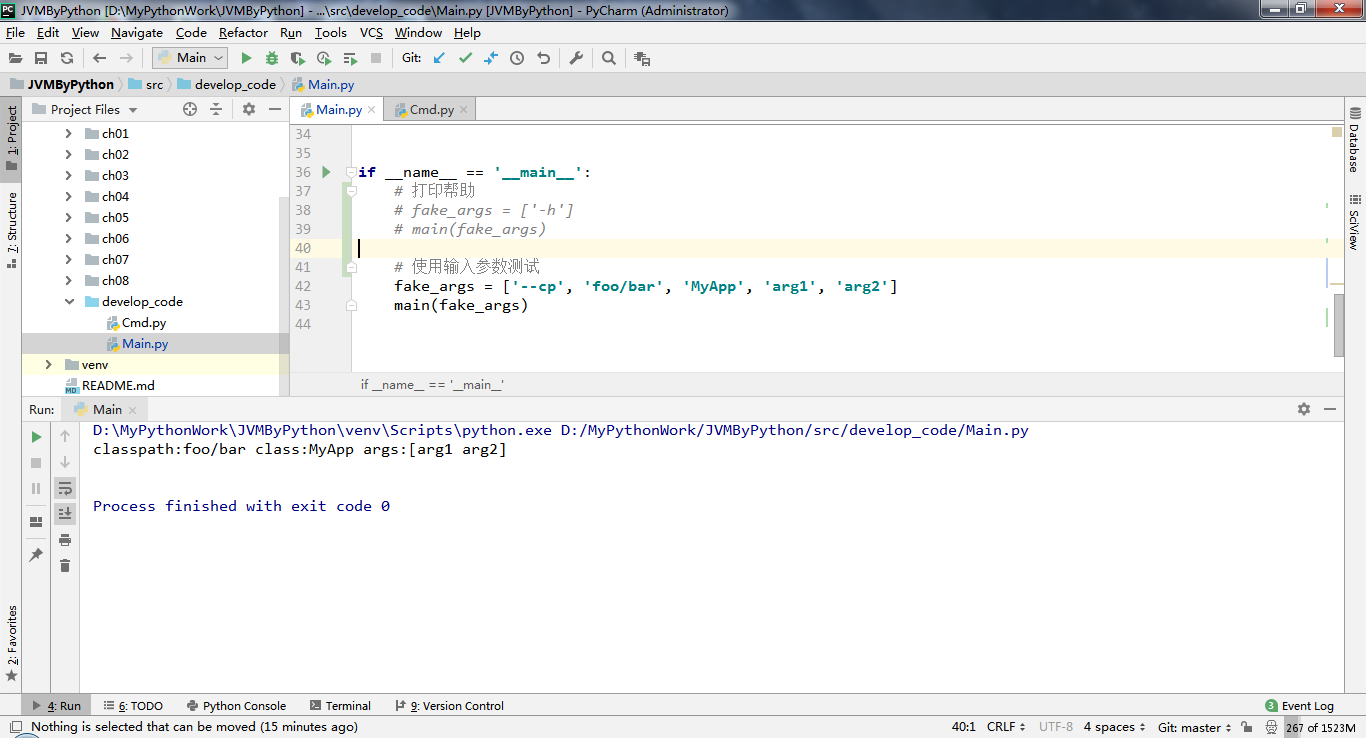The image size is (1366, 738).
Task: Open the Git: master branch selector
Action: (1196, 727)
